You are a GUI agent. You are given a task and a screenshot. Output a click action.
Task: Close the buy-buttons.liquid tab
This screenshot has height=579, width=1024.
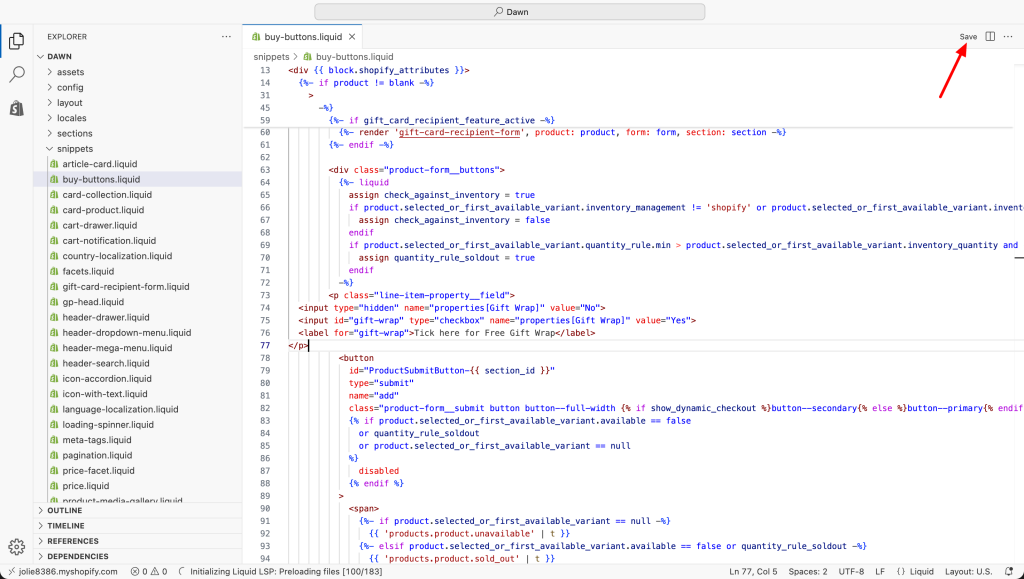[352, 37]
